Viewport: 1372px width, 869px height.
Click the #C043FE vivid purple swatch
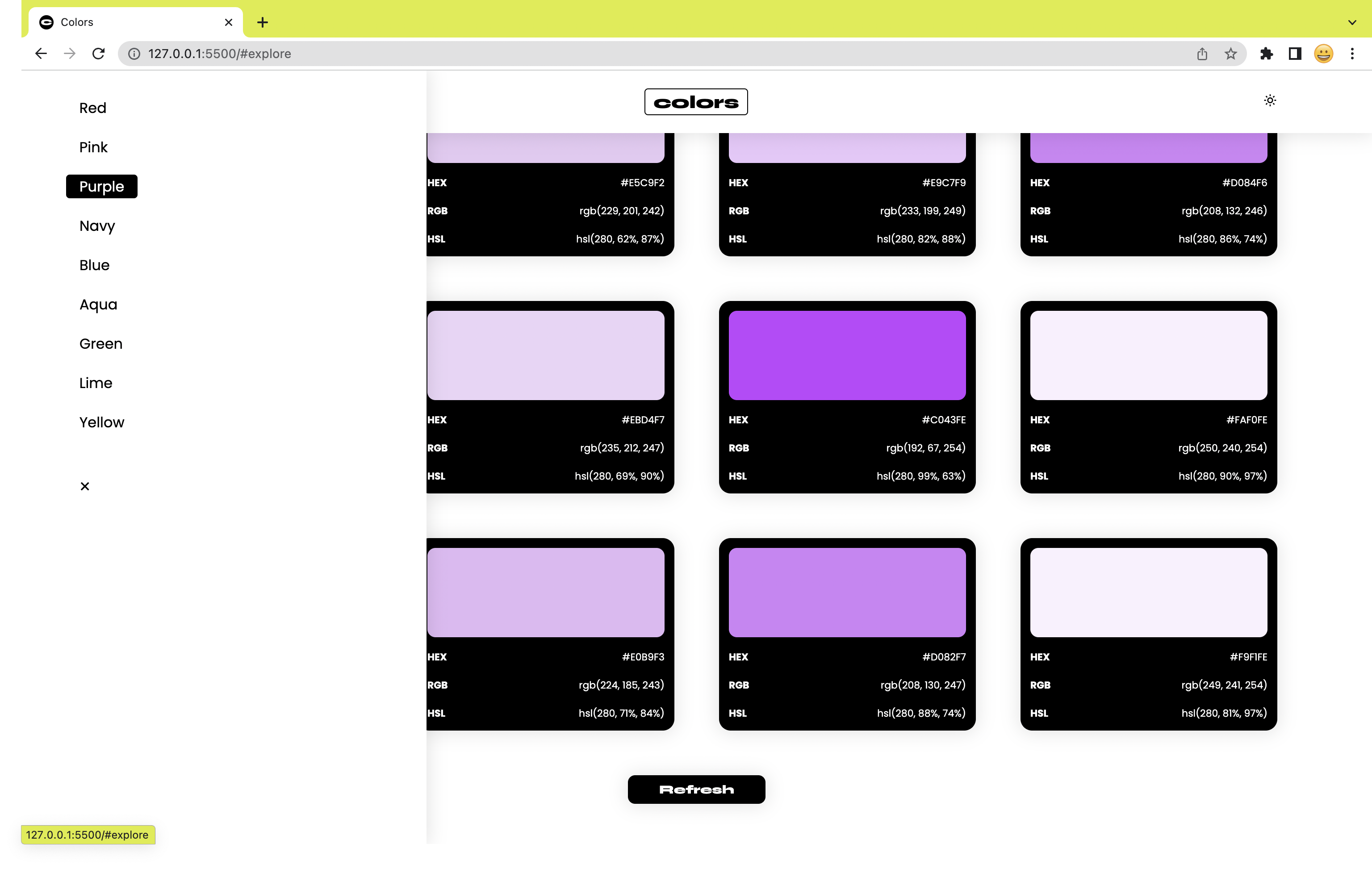(847, 355)
